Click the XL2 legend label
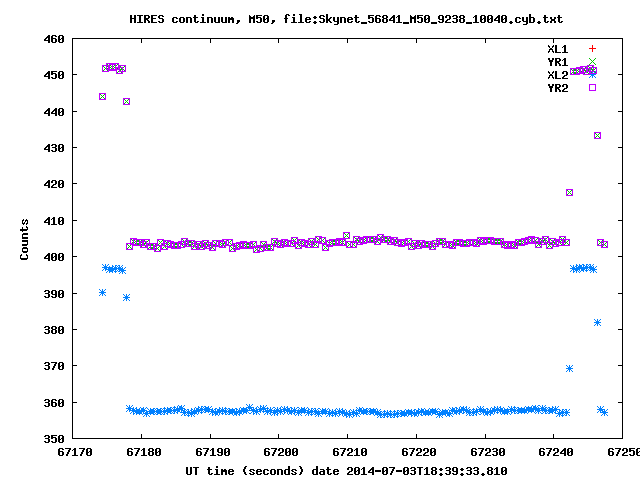 pos(558,75)
